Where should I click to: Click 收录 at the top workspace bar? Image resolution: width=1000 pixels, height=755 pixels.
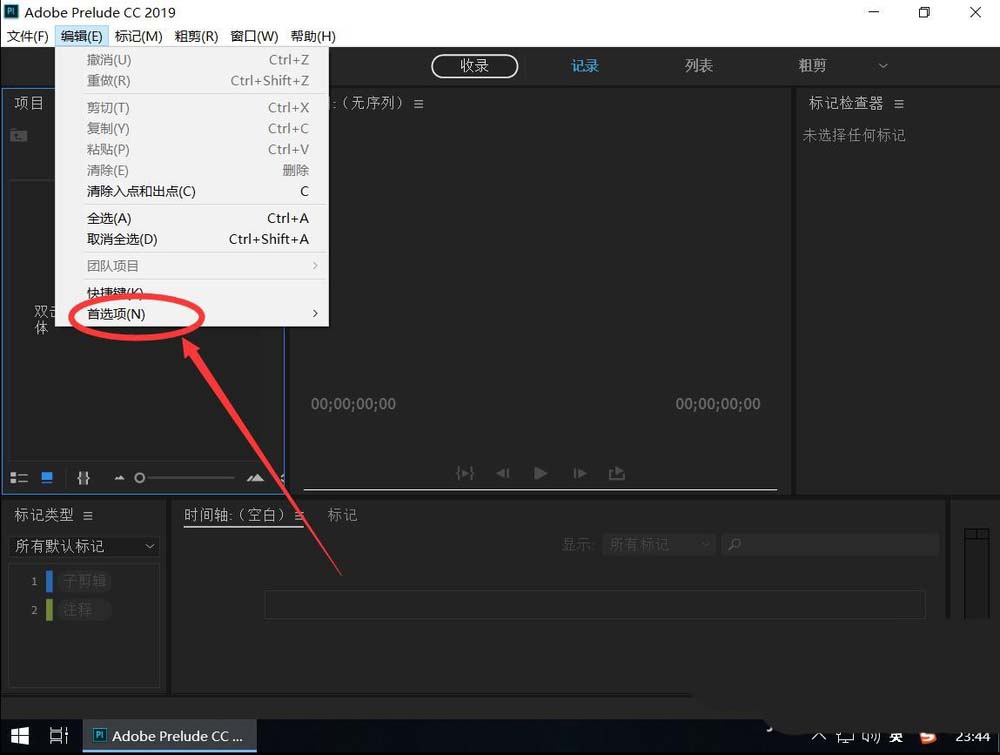point(474,65)
